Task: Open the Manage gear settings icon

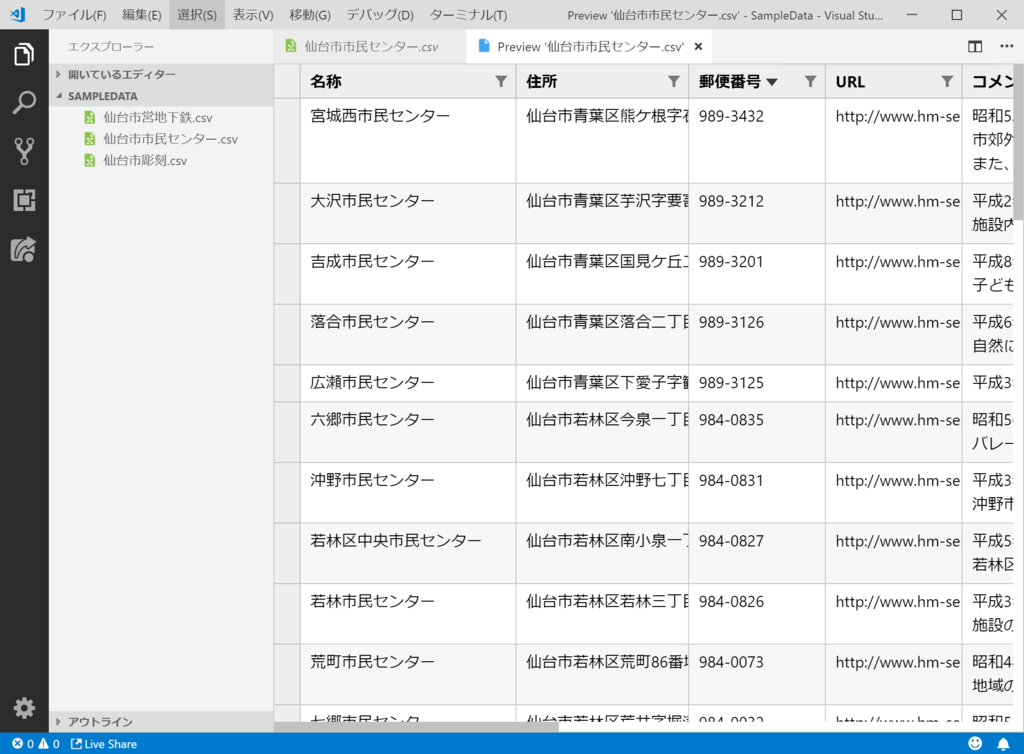Action: click(x=24, y=708)
